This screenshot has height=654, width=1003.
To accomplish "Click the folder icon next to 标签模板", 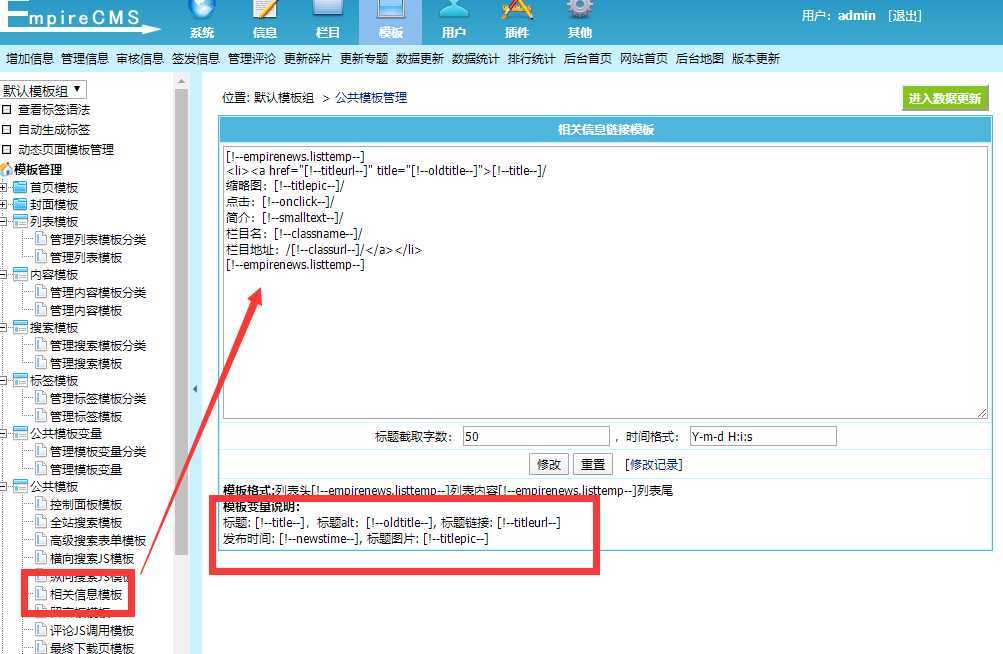I will coord(20,381).
